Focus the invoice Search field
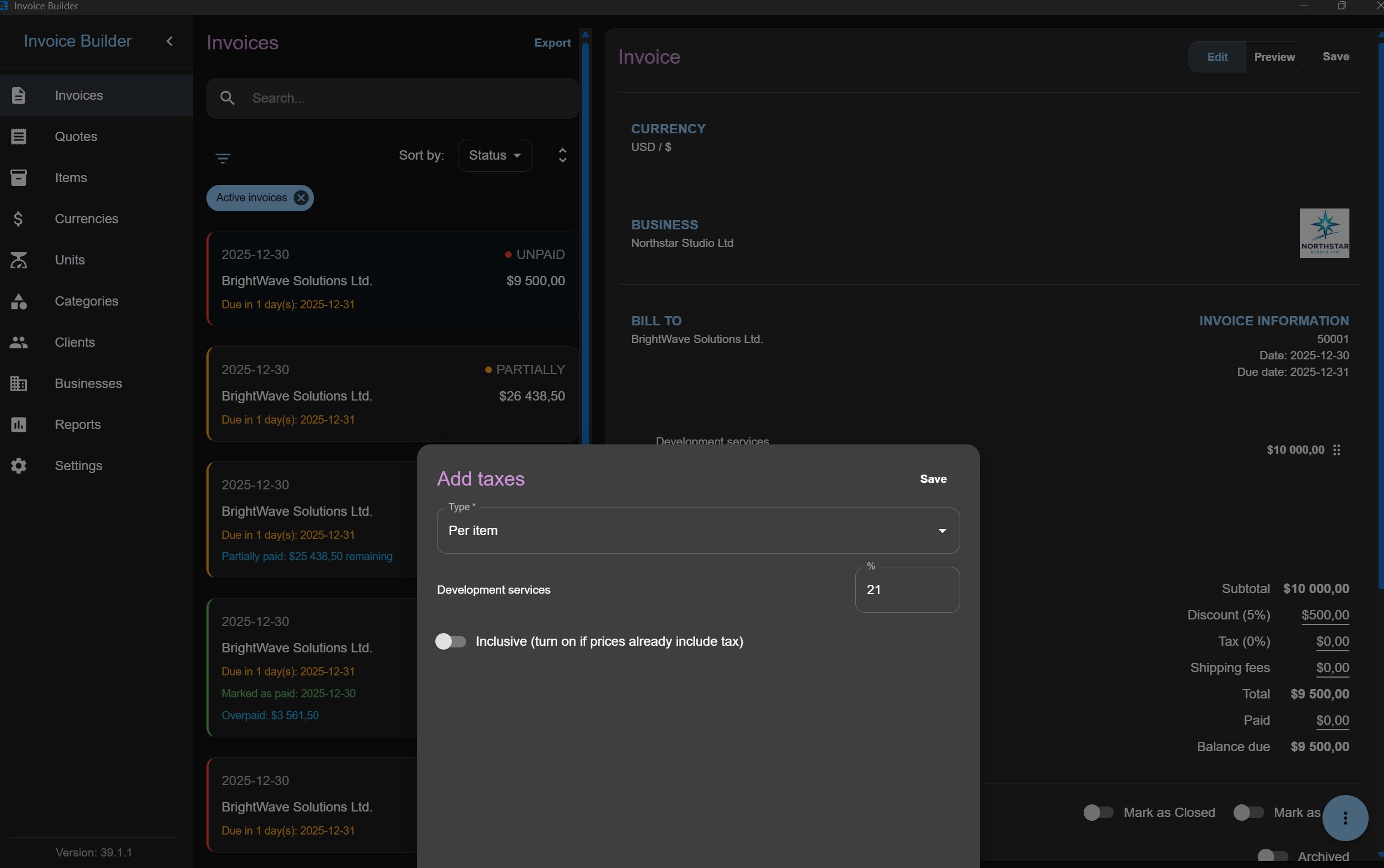 click(x=393, y=98)
